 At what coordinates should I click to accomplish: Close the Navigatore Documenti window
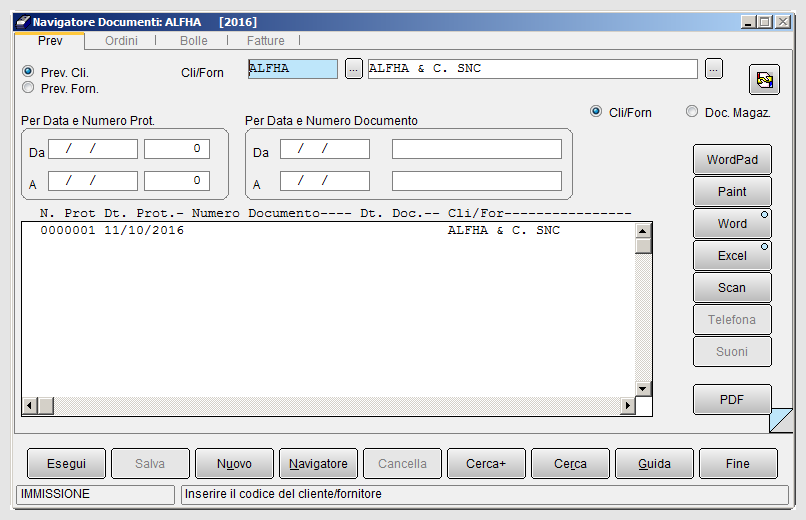[782, 22]
